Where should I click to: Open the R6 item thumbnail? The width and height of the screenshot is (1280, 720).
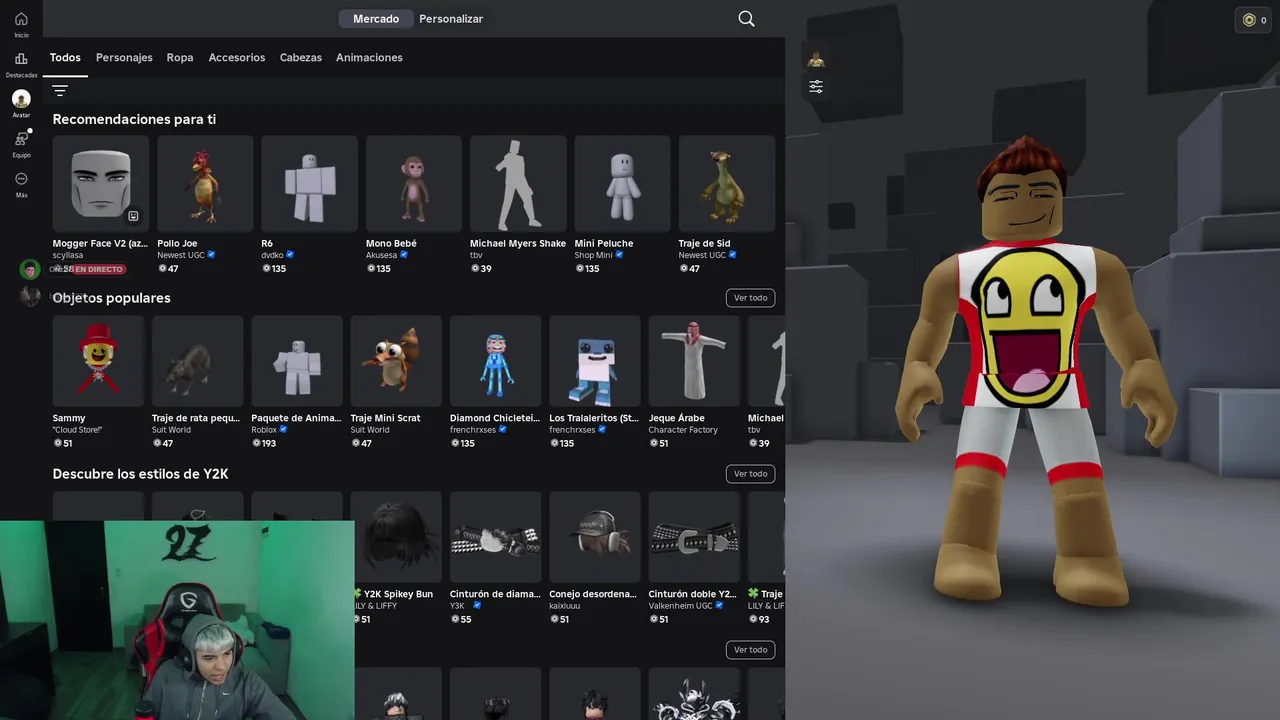[x=310, y=184]
